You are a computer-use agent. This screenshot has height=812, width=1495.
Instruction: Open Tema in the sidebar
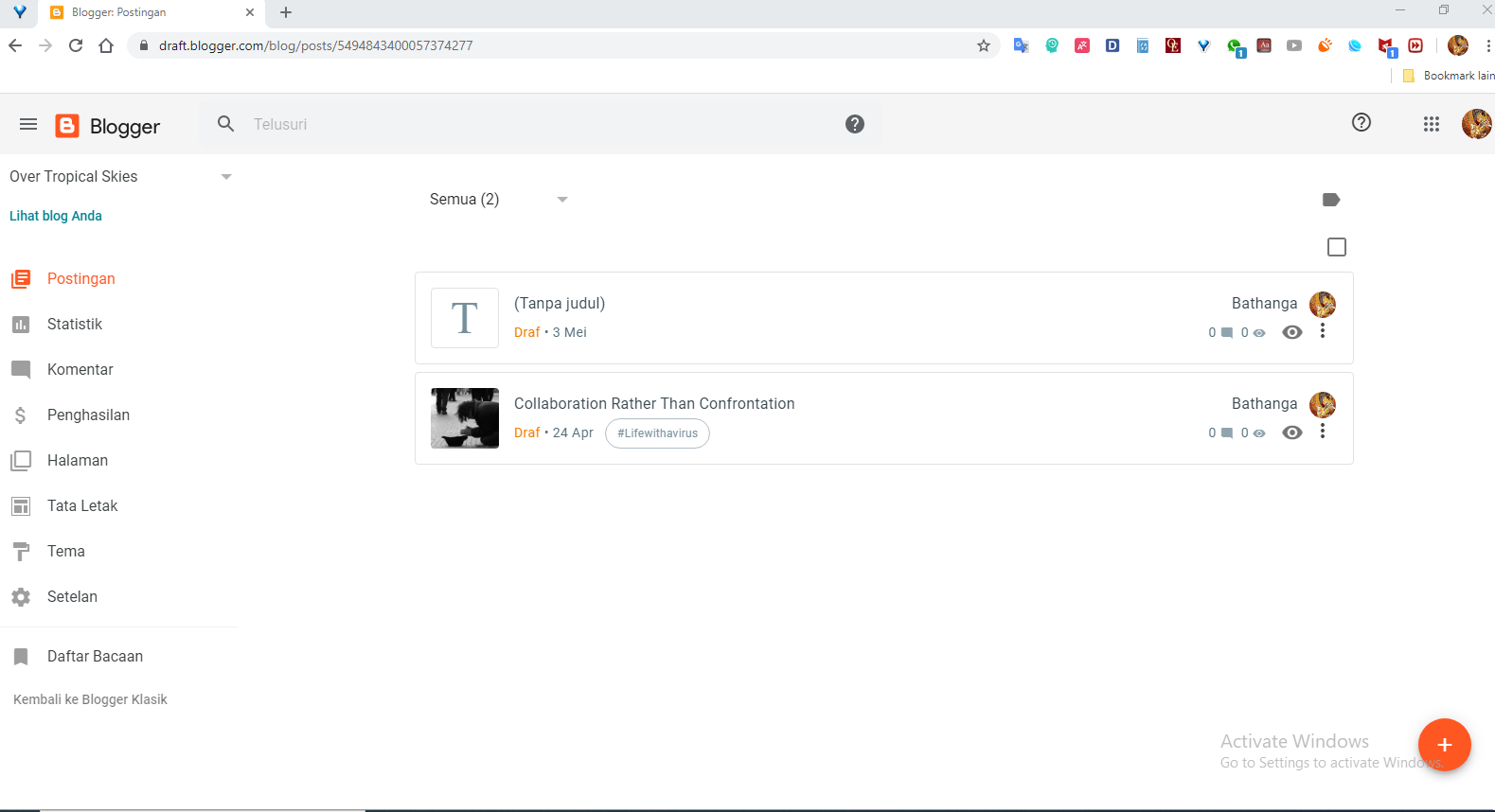(66, 551)
